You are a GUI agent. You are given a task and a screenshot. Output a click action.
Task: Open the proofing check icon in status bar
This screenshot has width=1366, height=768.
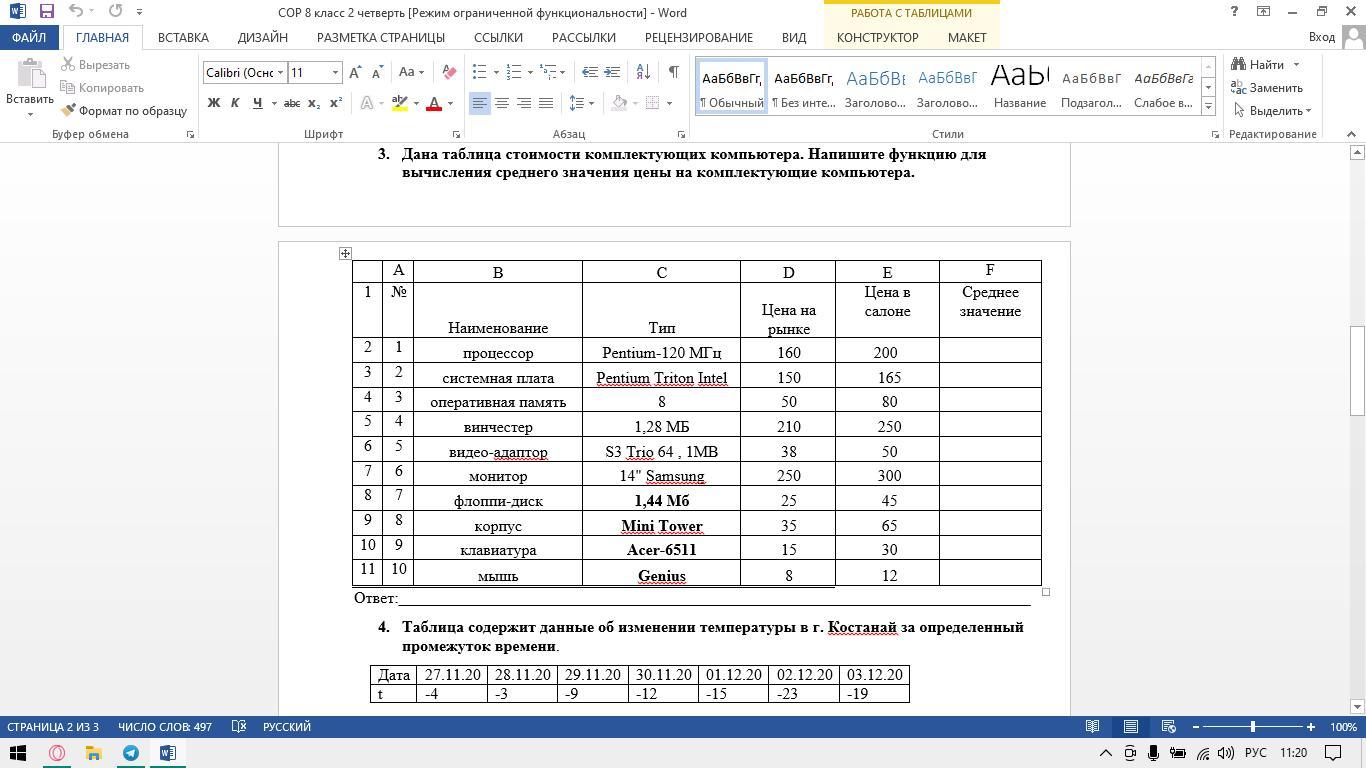239,727
